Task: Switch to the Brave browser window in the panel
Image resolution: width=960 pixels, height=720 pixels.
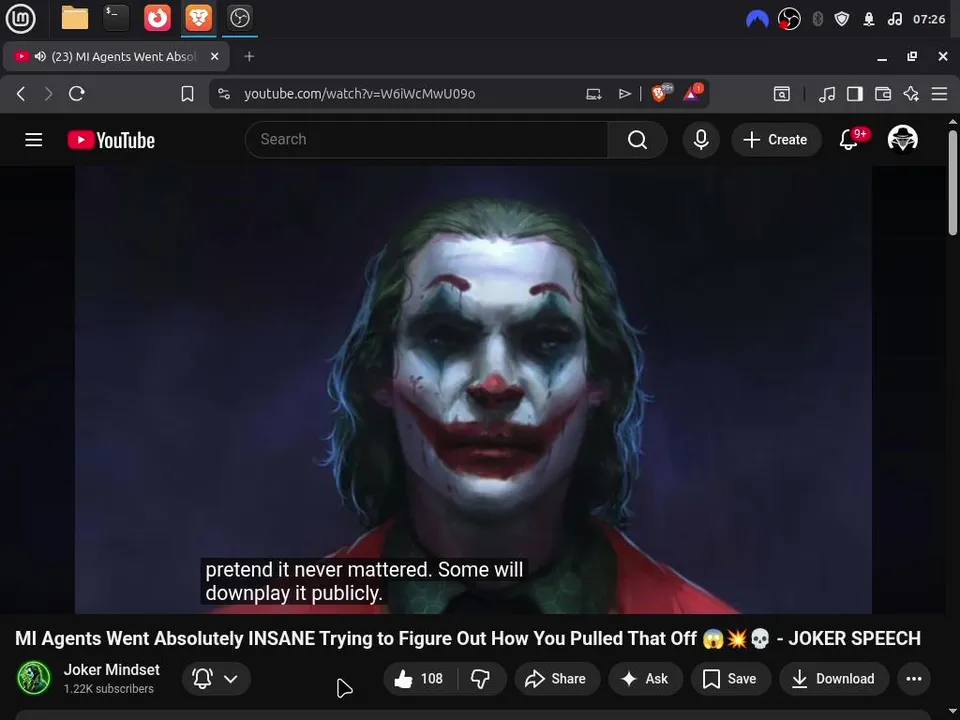Action: tap(198, 18)
